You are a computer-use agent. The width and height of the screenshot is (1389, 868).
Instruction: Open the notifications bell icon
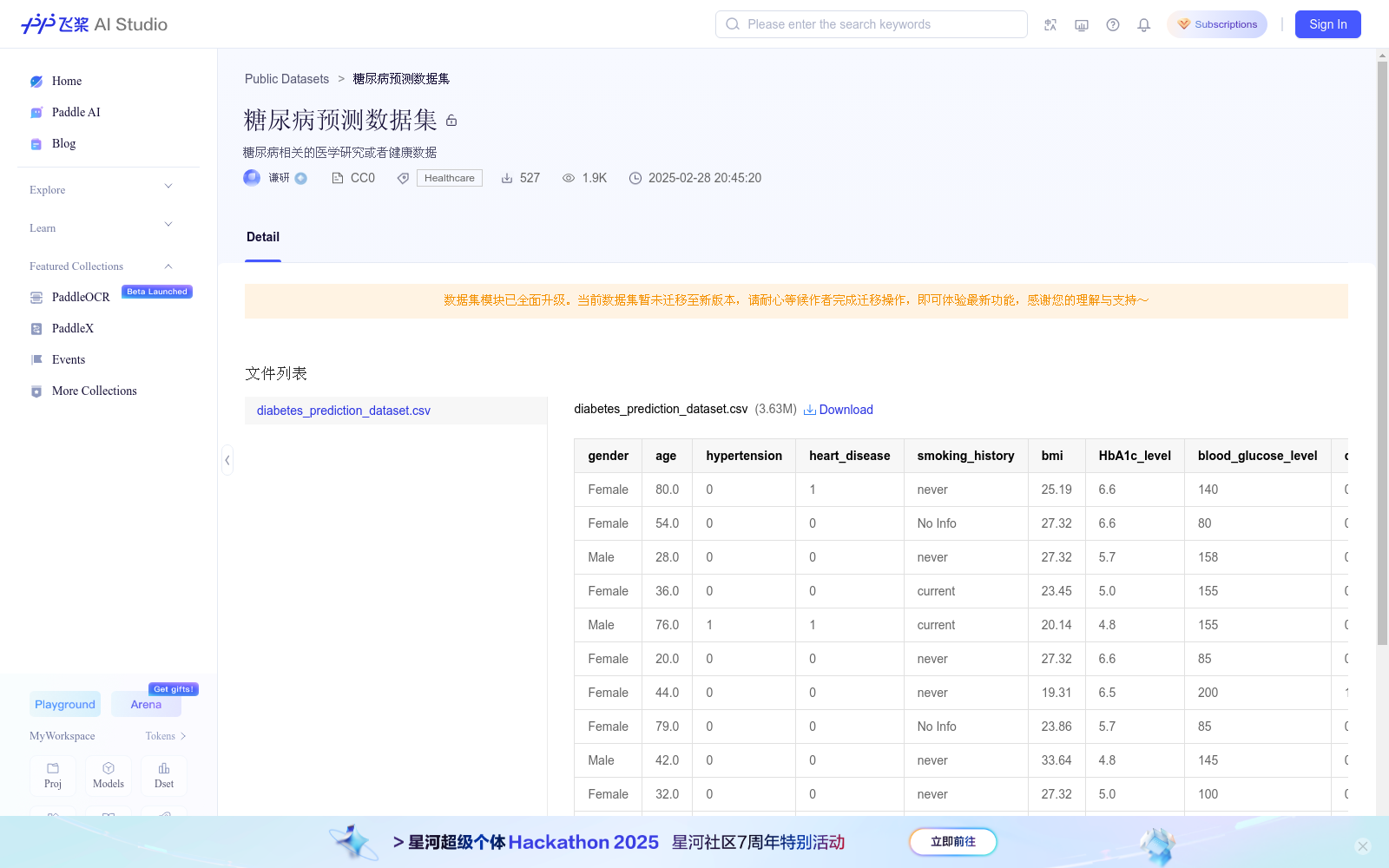tap(1144, 24)
